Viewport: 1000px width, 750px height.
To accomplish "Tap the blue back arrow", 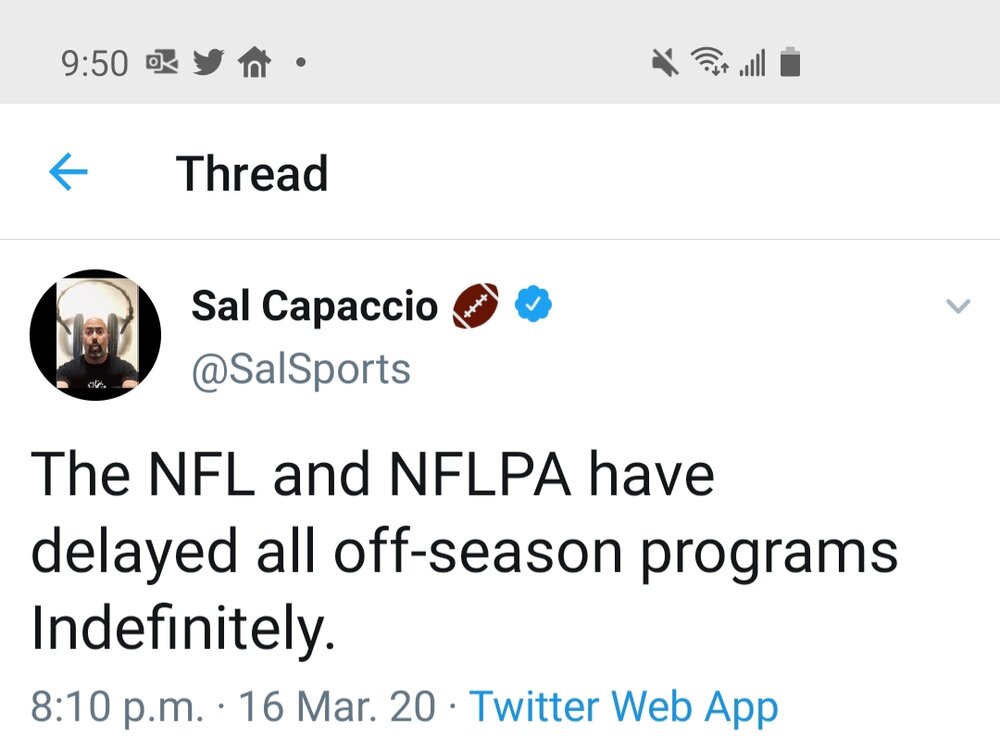I will (x=68, y=172).
